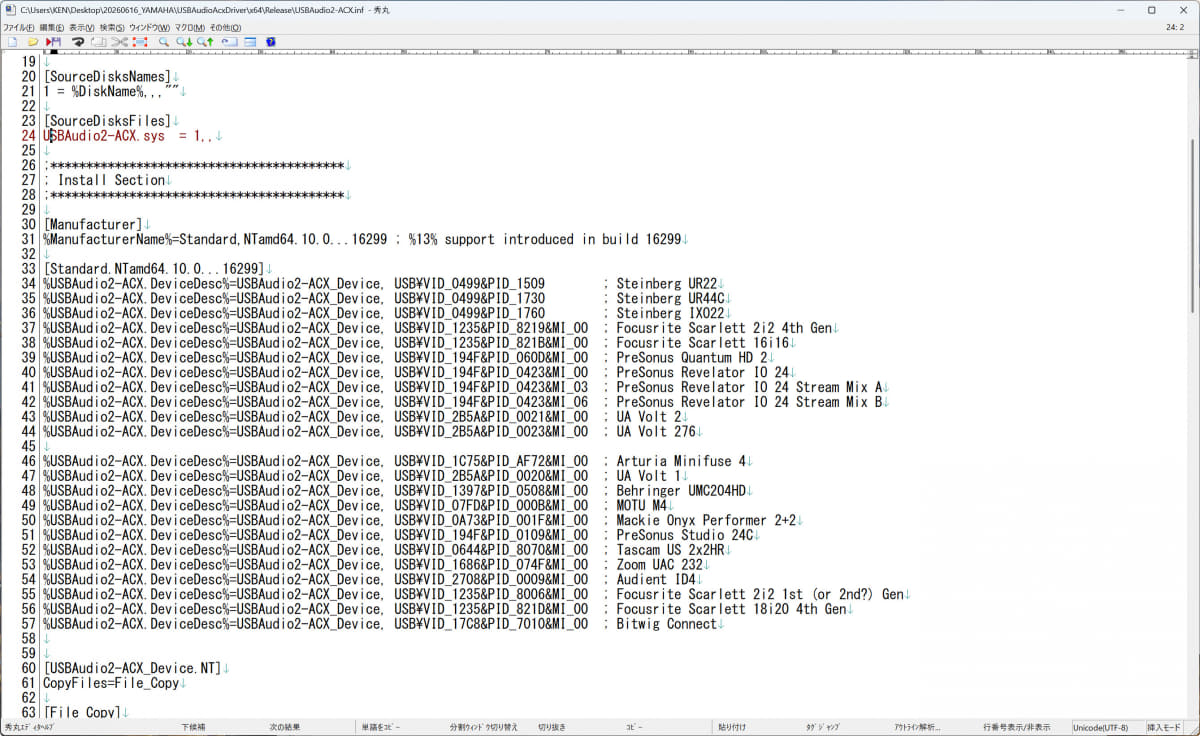1200x736 pixels.
Task: Open search with the magnifying glass icon
Action: (x=164, y=42)
